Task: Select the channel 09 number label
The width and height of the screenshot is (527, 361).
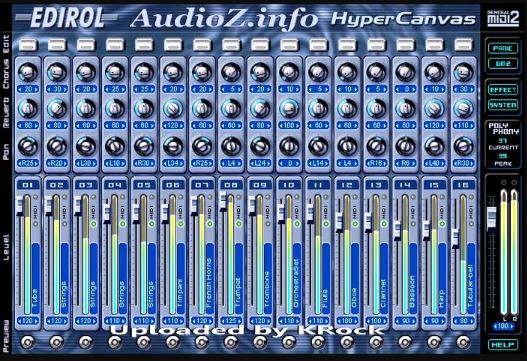Action: pos(260,185)
